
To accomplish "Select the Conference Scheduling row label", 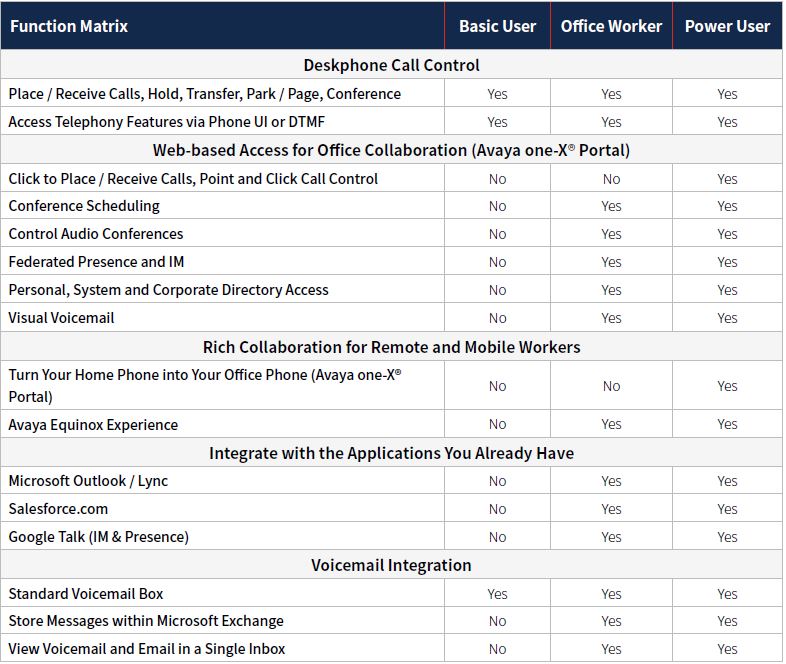I will (x=84, y=206).
